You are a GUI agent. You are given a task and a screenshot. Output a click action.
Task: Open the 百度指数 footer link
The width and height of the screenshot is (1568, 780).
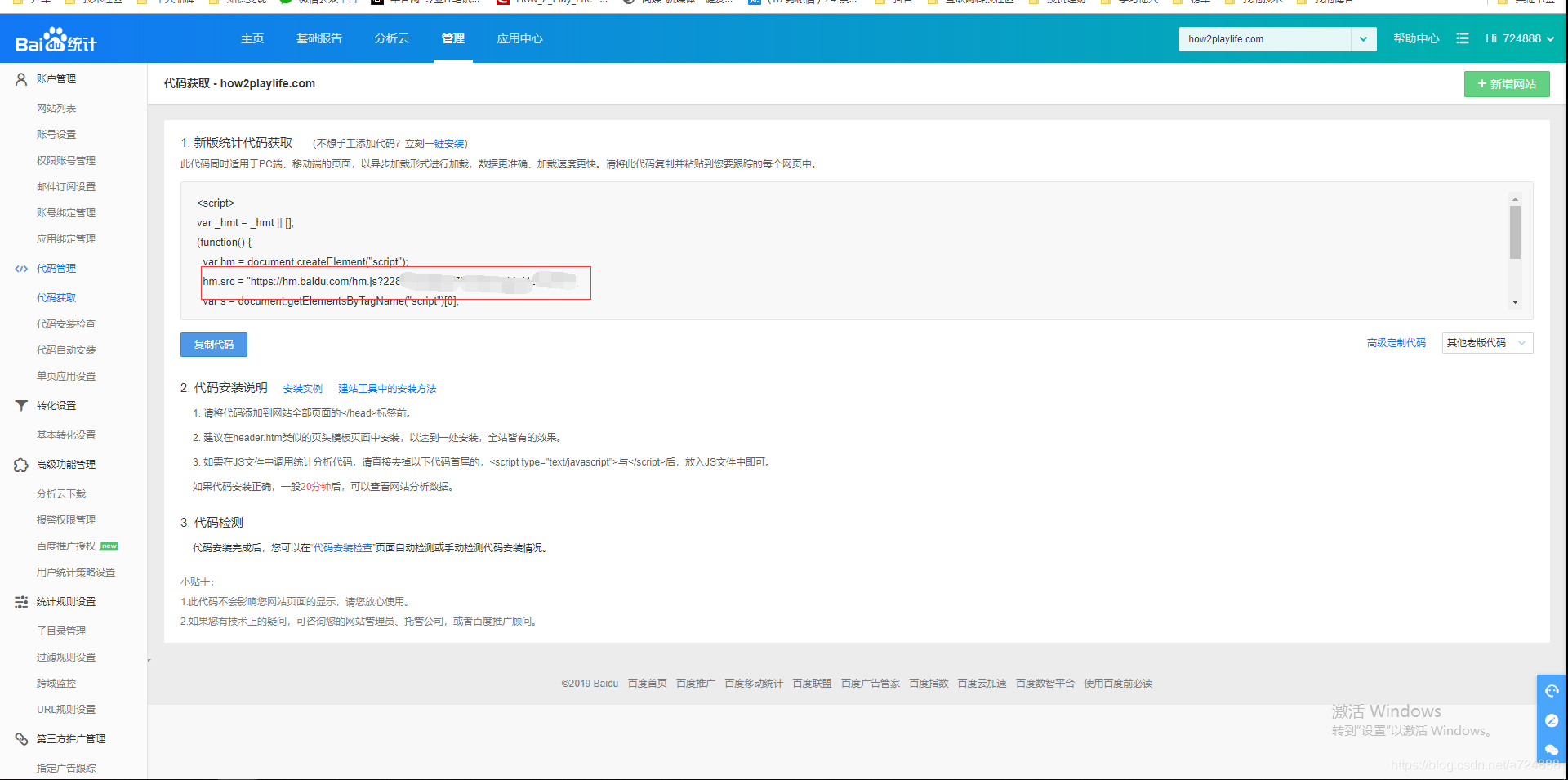click(x=929, y=684)
